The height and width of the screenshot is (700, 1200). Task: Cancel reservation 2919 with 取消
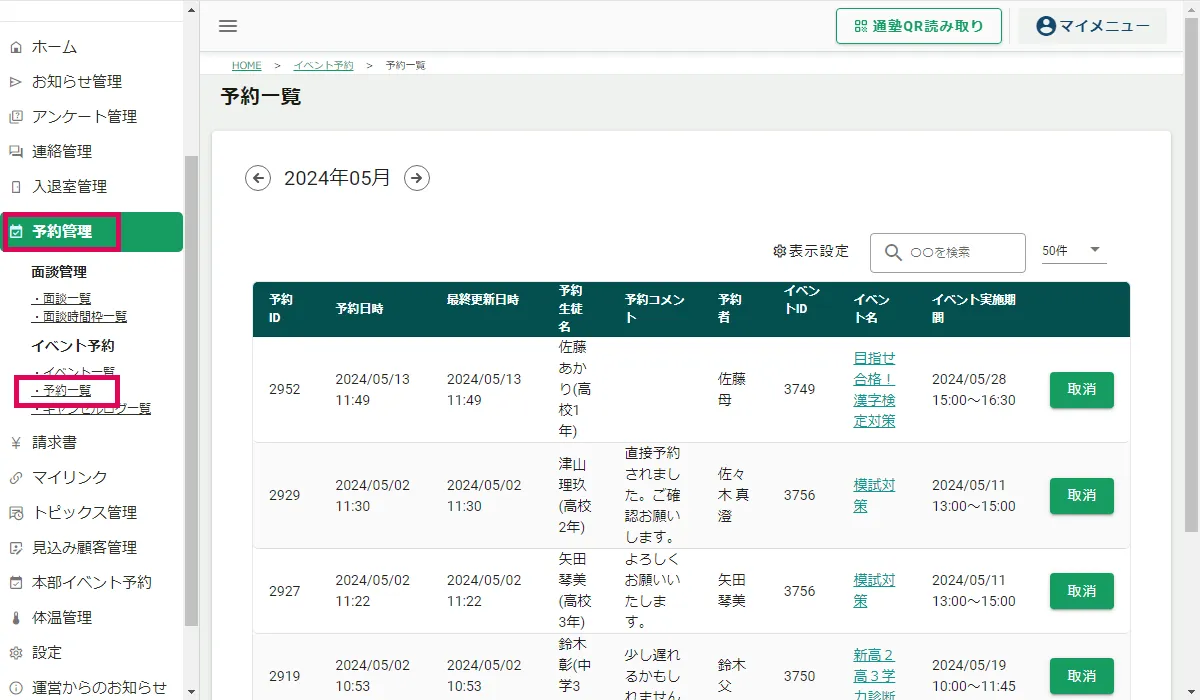pos(1082,676)
